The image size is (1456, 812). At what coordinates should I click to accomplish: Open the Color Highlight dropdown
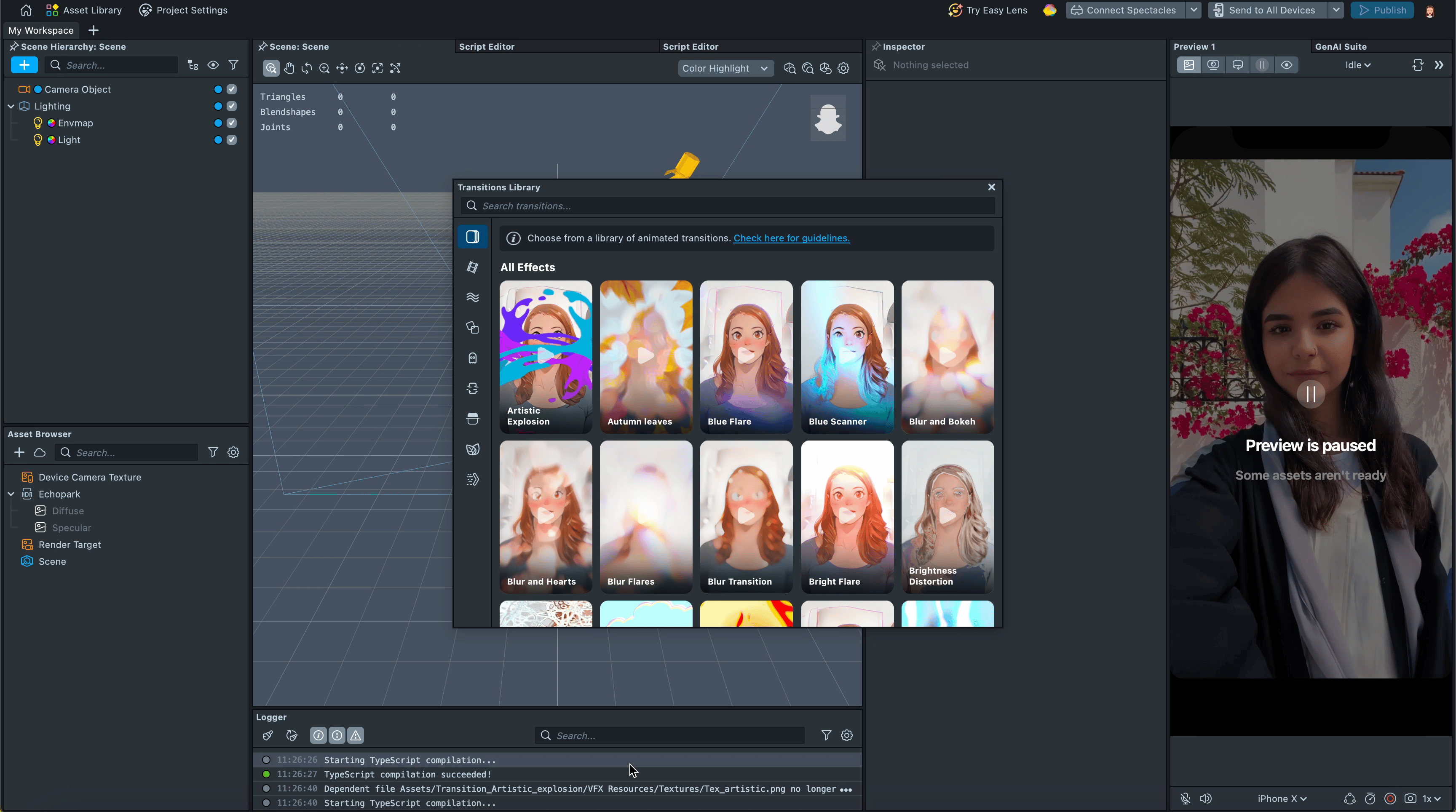[725, 68]
